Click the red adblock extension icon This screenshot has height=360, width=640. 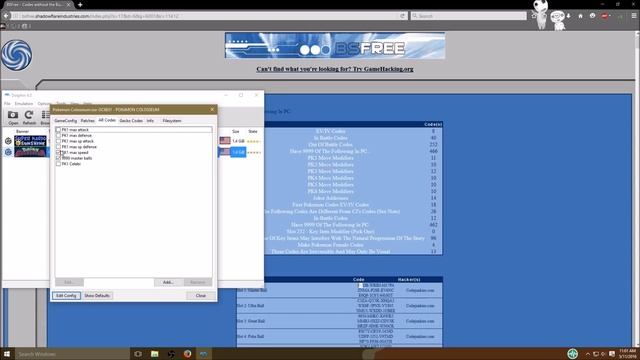605,16
